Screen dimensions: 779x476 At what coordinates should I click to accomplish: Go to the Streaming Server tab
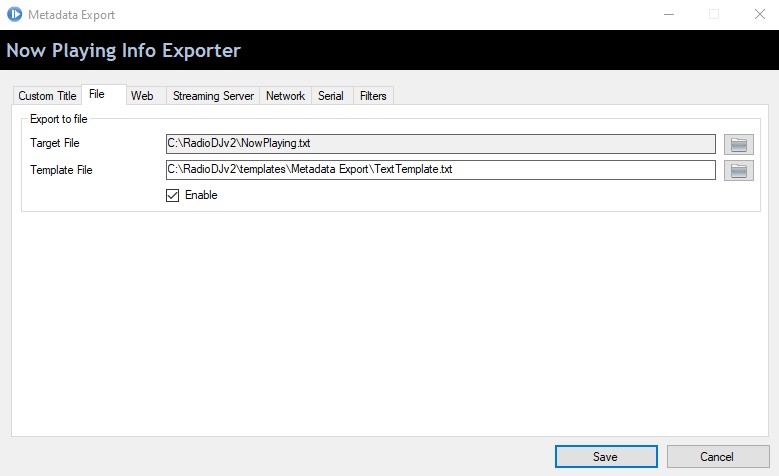pos(213,95)
